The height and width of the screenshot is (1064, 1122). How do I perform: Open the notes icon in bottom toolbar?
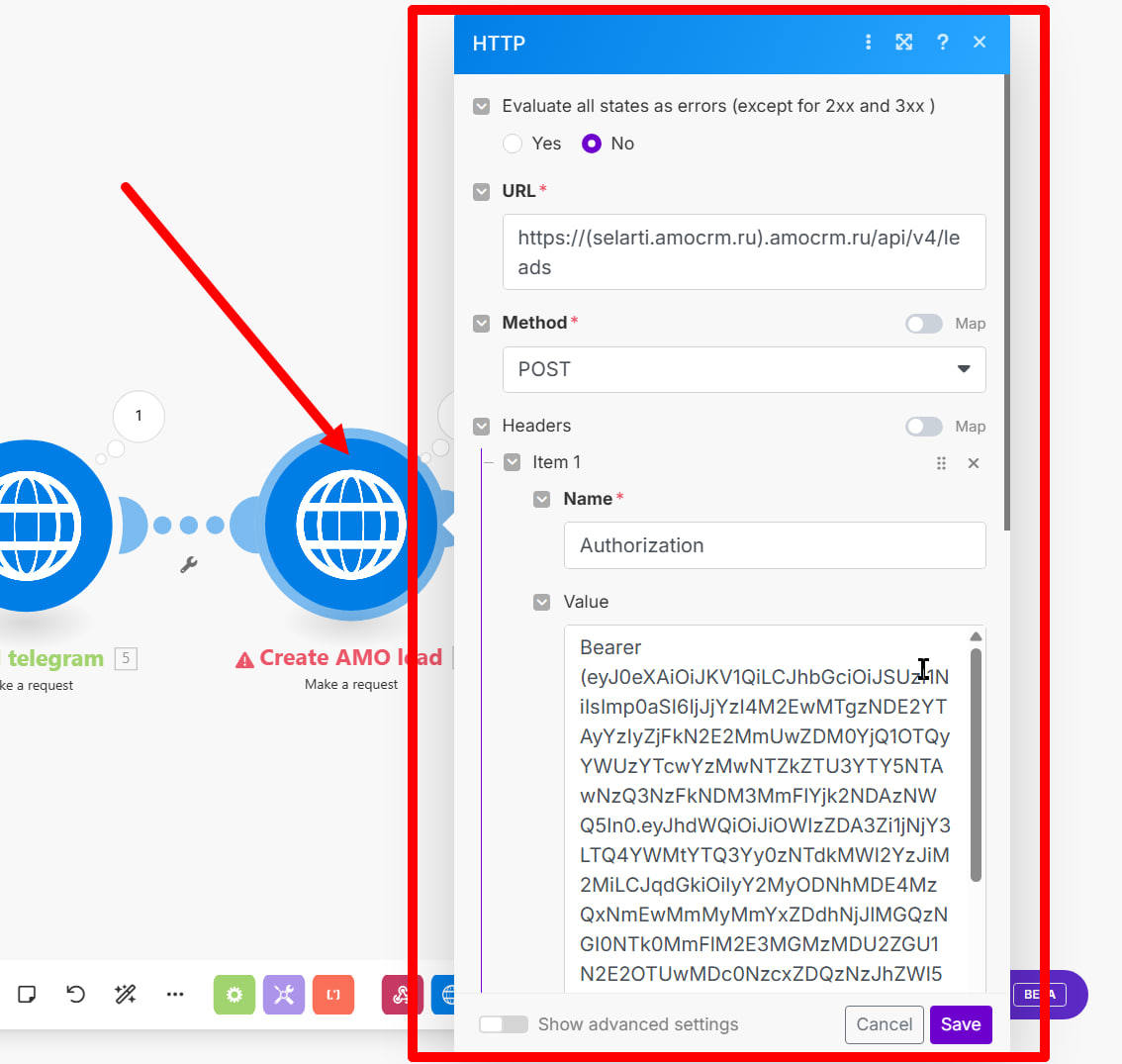[27, 995]
